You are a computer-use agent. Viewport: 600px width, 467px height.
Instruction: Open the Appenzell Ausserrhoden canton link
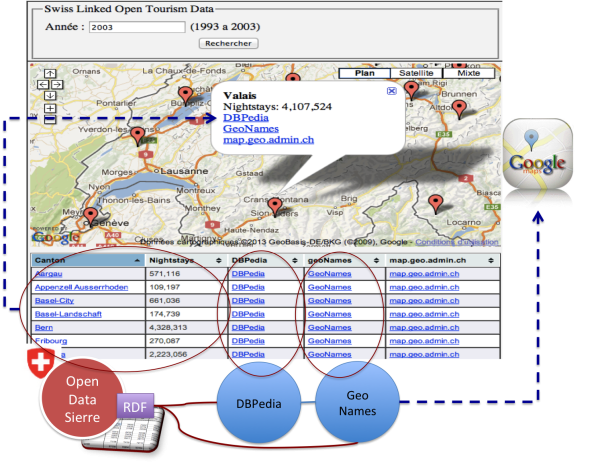click(x=82, y=287)
